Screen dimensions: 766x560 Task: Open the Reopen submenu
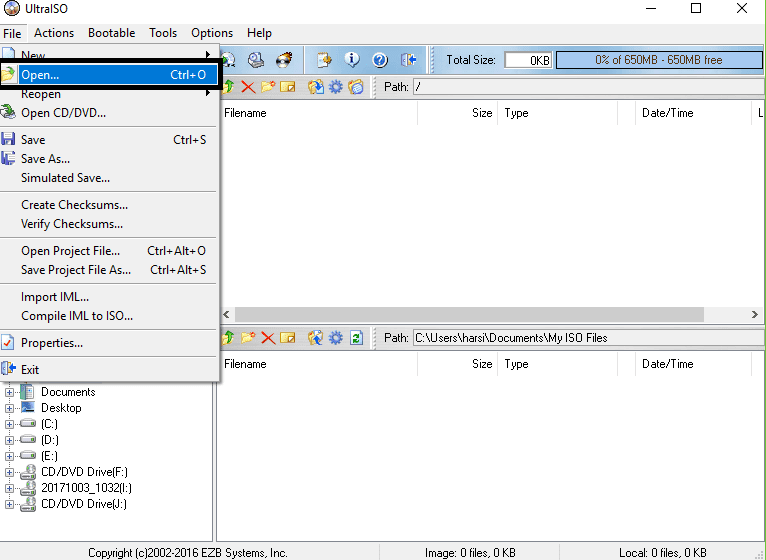[x=109, y=94]
